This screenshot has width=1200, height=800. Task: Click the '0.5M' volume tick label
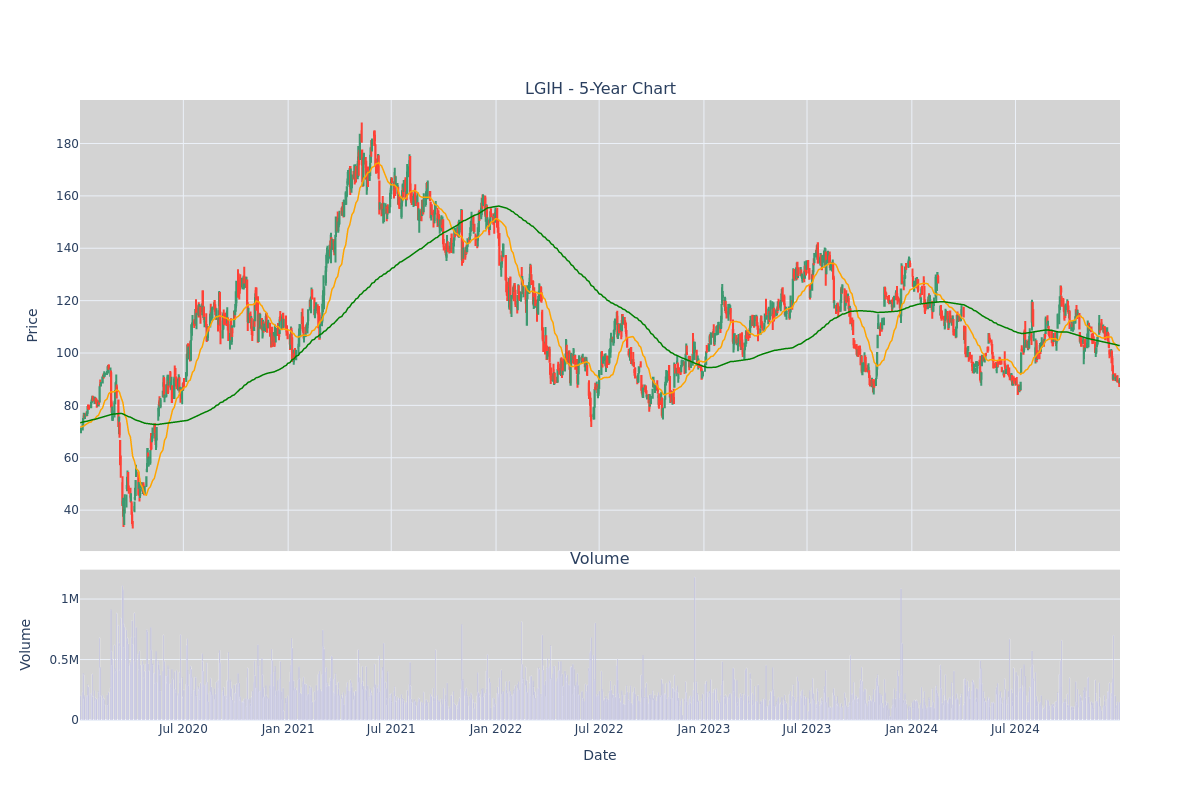click(x=62, y=660)
